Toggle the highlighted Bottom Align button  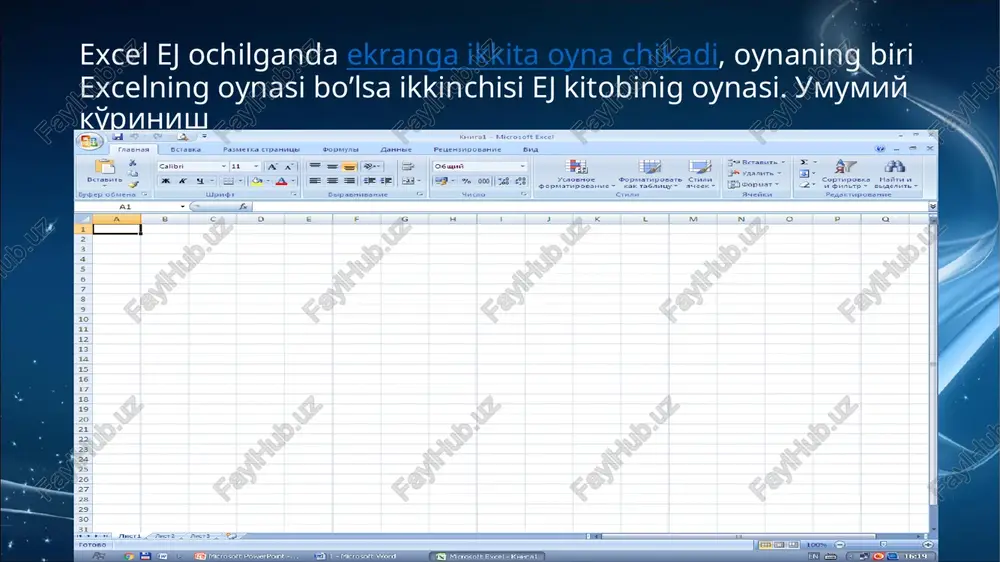pos(349,166)
